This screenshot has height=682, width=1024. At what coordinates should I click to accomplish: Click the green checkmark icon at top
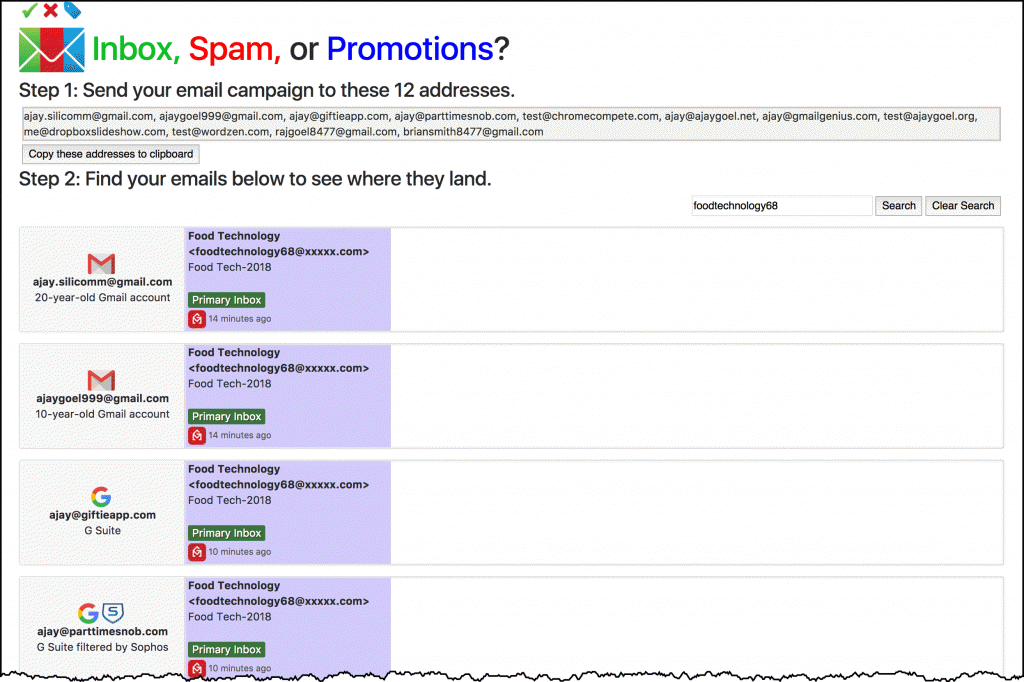(29, 10)
